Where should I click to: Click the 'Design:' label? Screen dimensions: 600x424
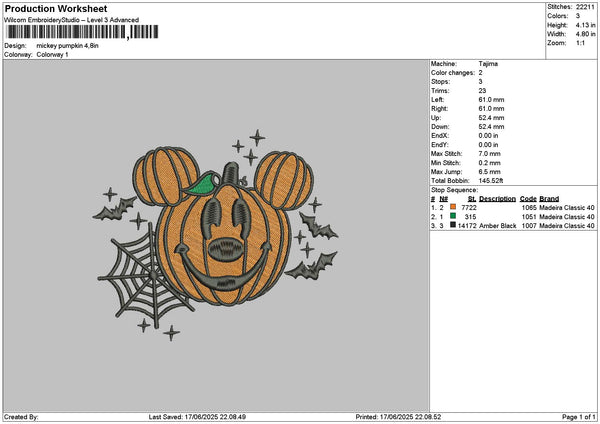[15, 46]
